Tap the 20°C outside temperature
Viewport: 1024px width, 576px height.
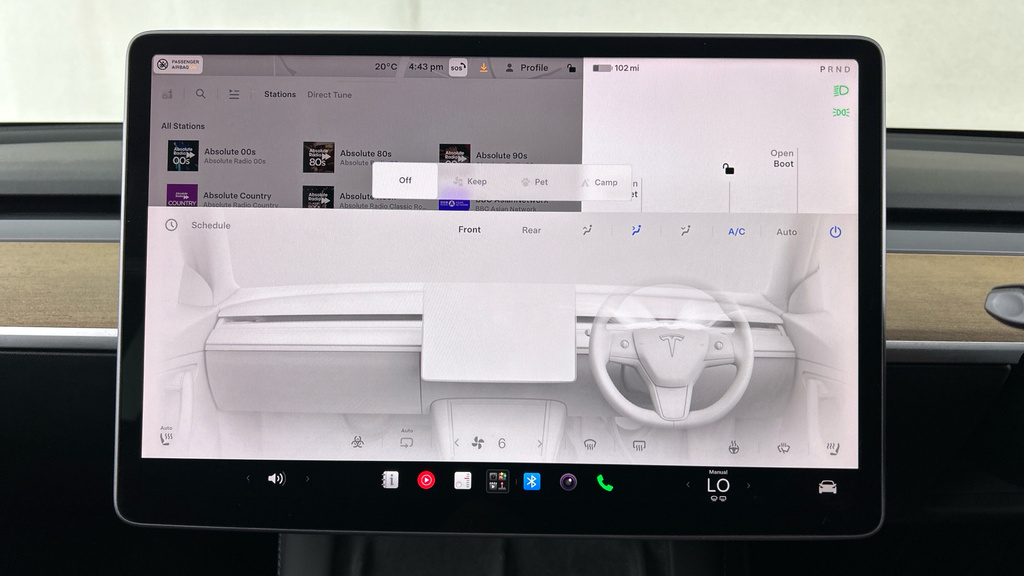pyautogui.click(x=385, y=67)
